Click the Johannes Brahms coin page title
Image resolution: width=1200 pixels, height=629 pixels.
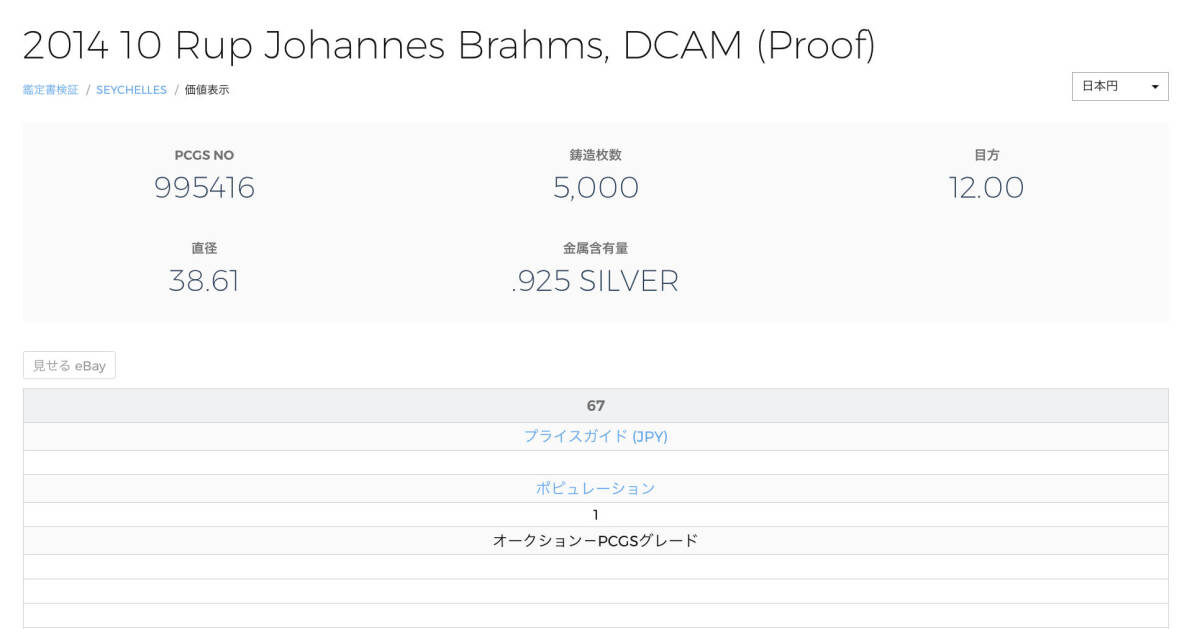[x=449, y=45]
